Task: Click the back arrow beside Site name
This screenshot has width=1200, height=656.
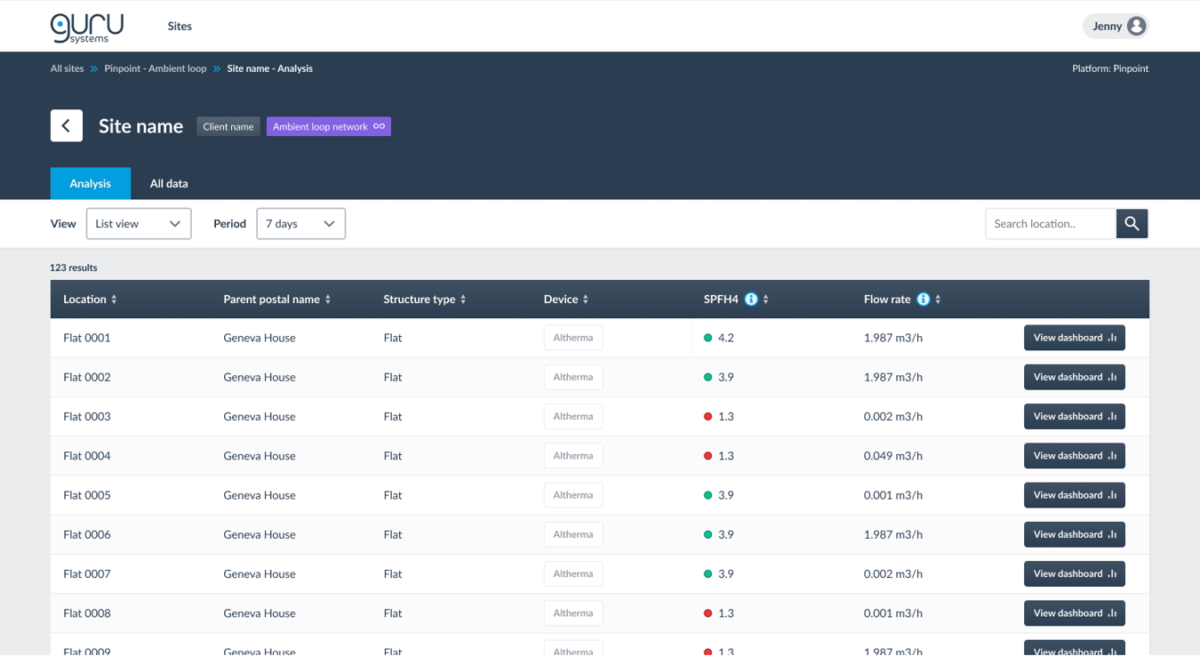Action: click(66, 126)
